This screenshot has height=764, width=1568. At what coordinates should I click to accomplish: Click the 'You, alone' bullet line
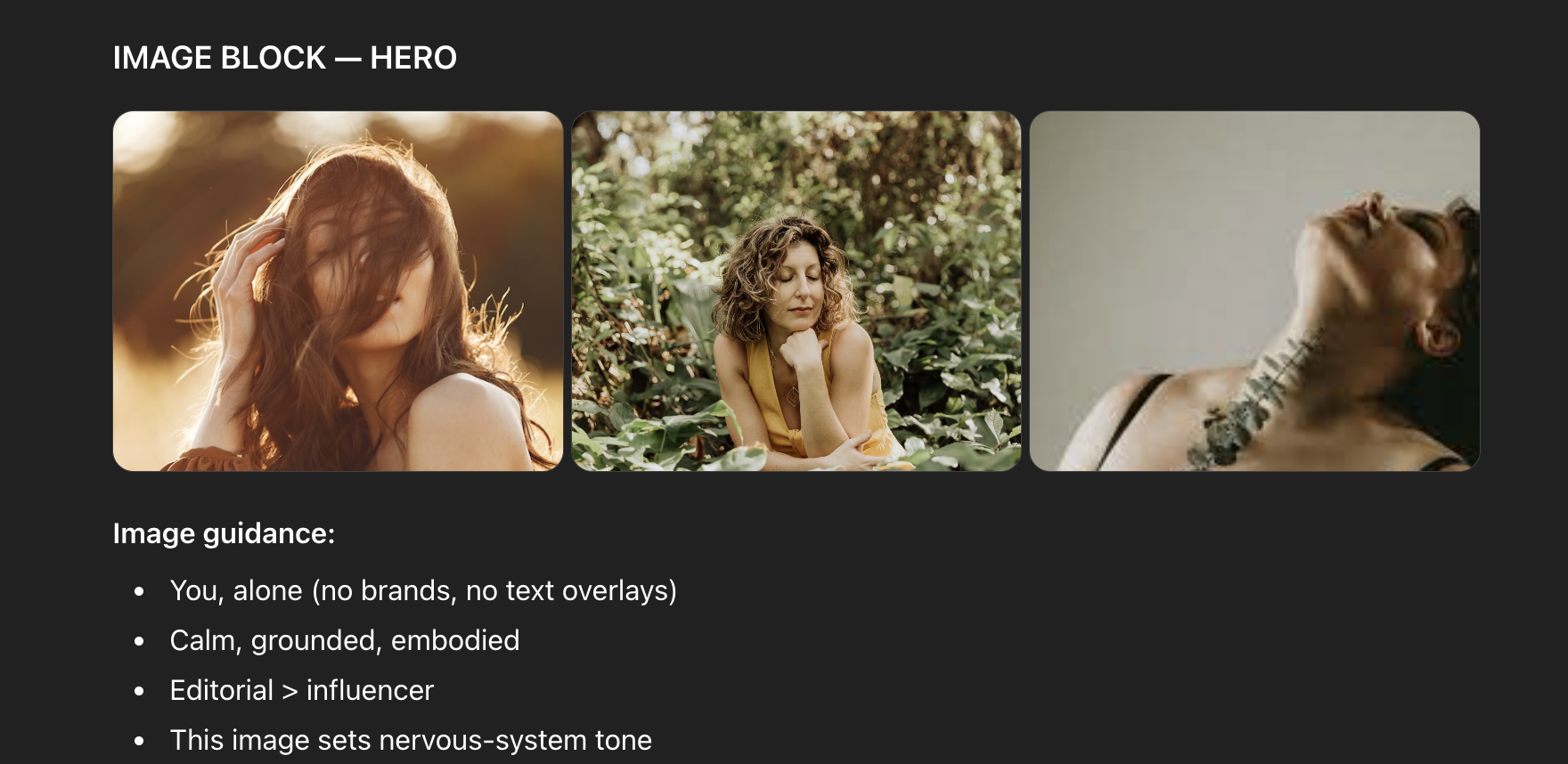(423, 590)
